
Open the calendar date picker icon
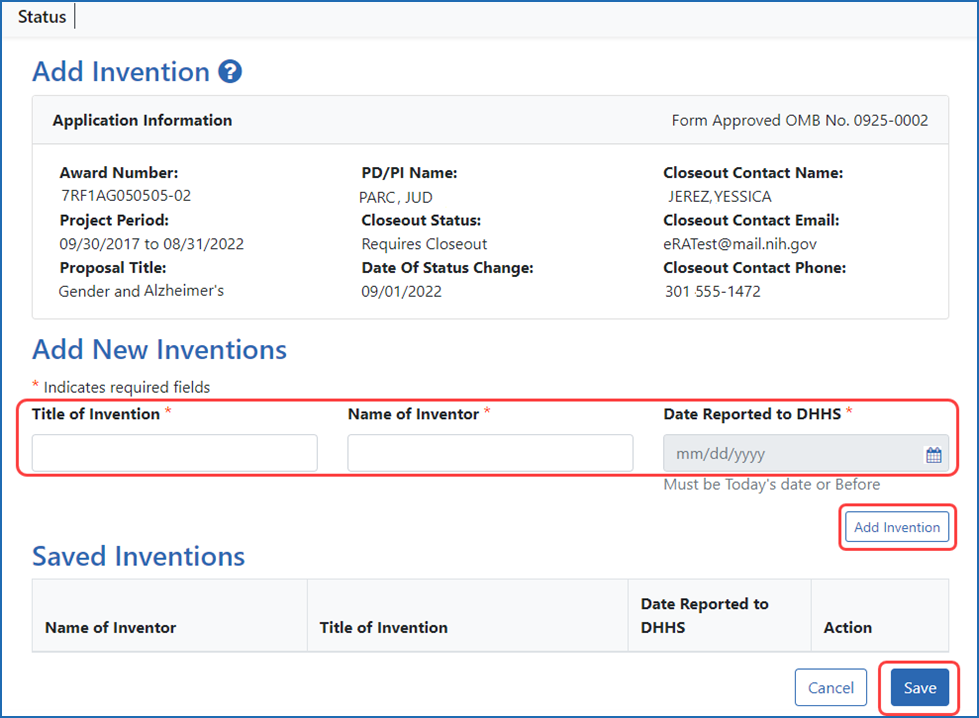point(933,455)
